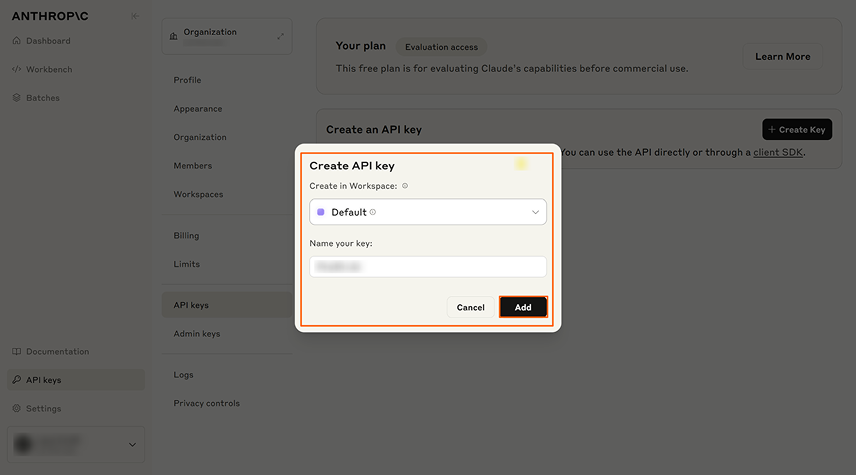Click info icon beside Default workspace
Viewport: 856px width, 475px height.
373,212
